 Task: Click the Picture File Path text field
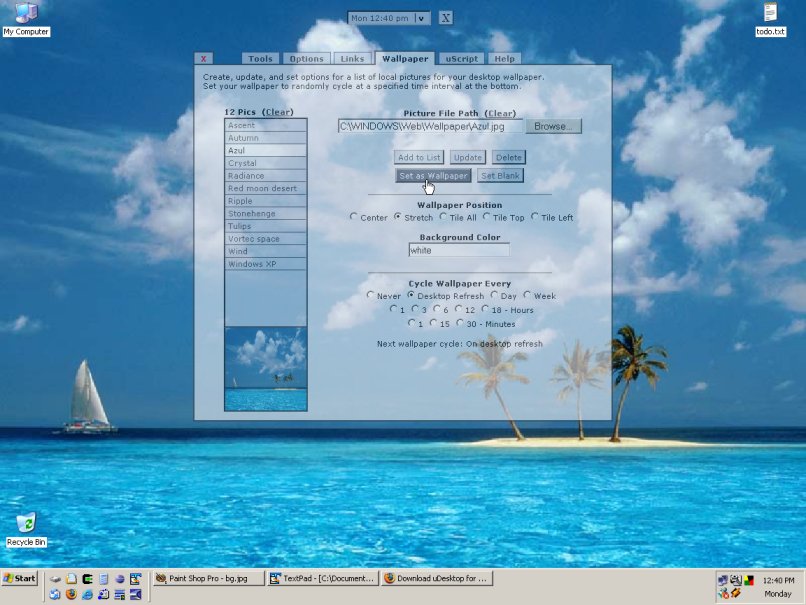(430, 126)
